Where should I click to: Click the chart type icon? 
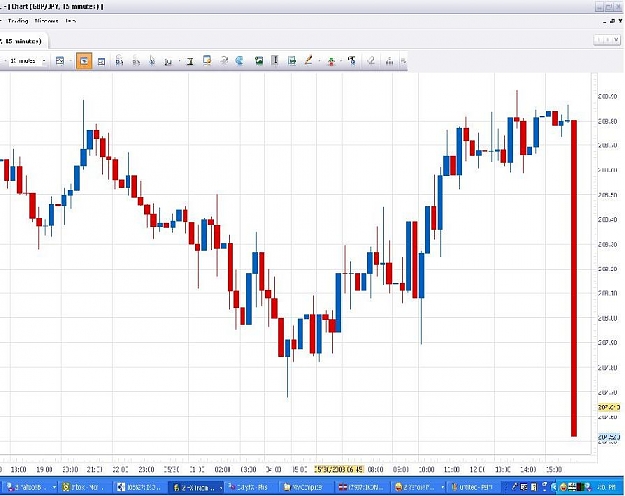(x=60, y=61)
